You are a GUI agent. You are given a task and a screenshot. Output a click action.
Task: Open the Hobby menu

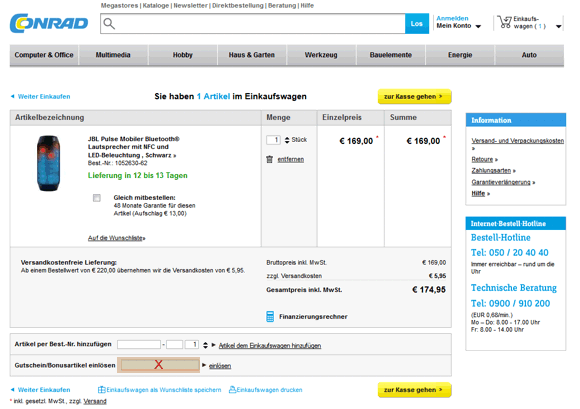pos(183,55)
